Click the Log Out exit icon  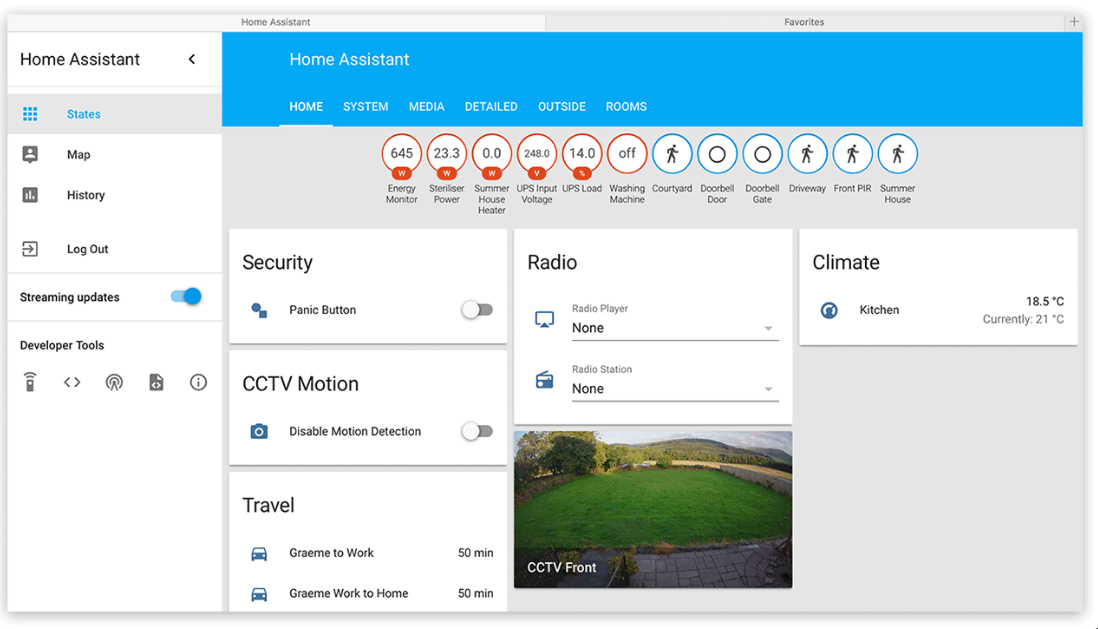[x=30, y=249]
